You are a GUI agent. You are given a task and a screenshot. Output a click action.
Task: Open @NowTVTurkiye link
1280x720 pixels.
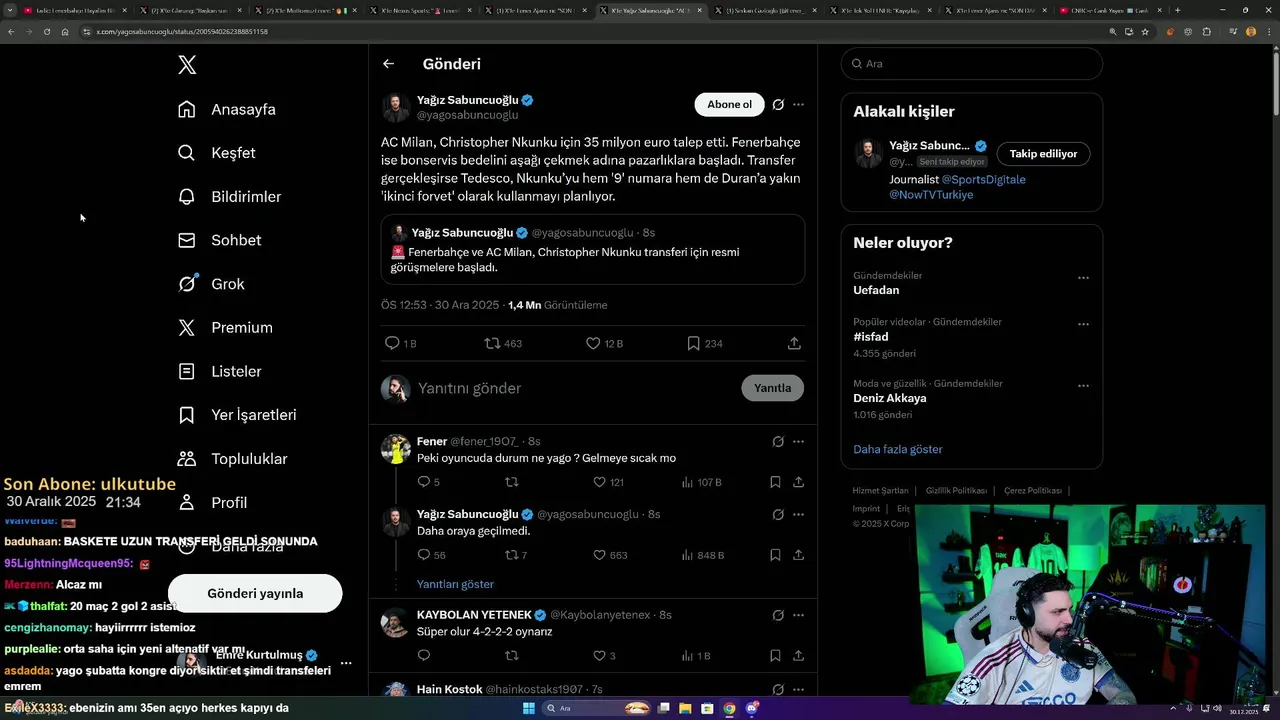[x=931, y=195]
